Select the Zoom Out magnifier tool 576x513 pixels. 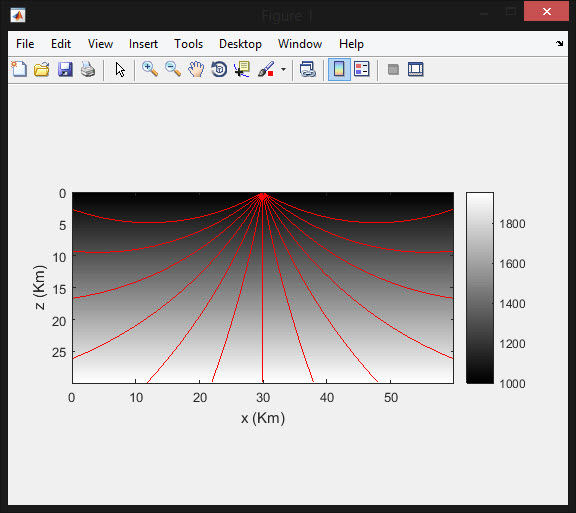pyautogui.click(x=173, y=69)
